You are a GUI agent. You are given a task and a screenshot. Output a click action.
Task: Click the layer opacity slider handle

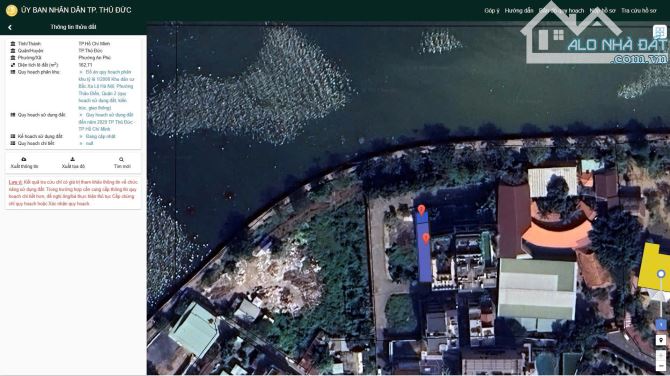click(661, 274)
